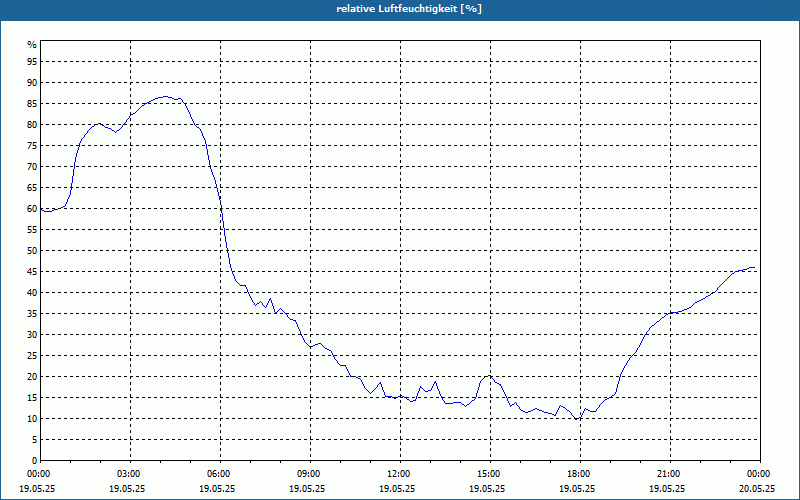Image resolution: width=800 pixels, height=500 pixels.
Task: Click the "00:00" time label above 19.05.25
Action: [37, 474]
